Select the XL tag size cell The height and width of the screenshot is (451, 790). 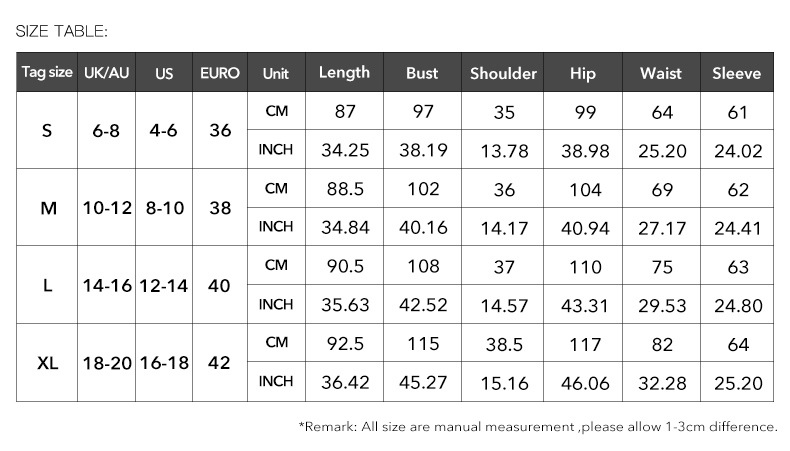[47, 363]
